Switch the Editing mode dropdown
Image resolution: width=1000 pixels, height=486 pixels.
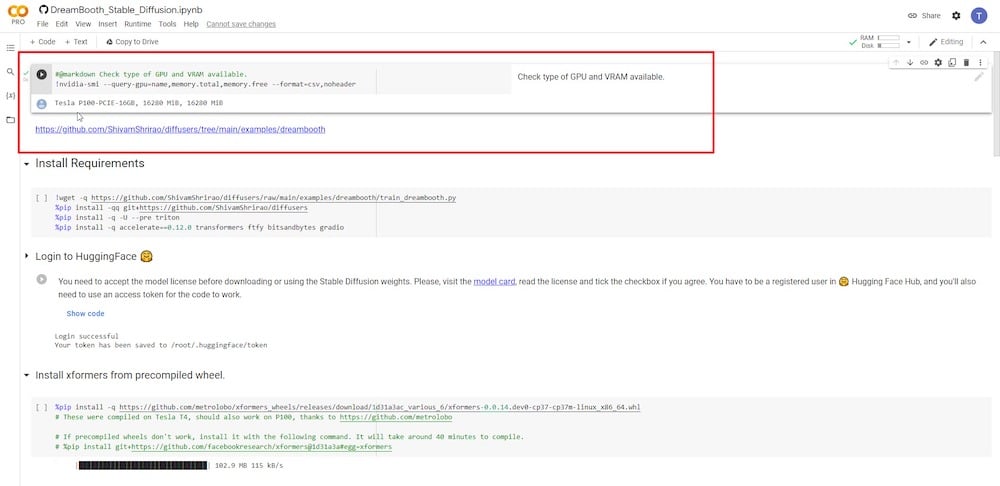[946, 42]
